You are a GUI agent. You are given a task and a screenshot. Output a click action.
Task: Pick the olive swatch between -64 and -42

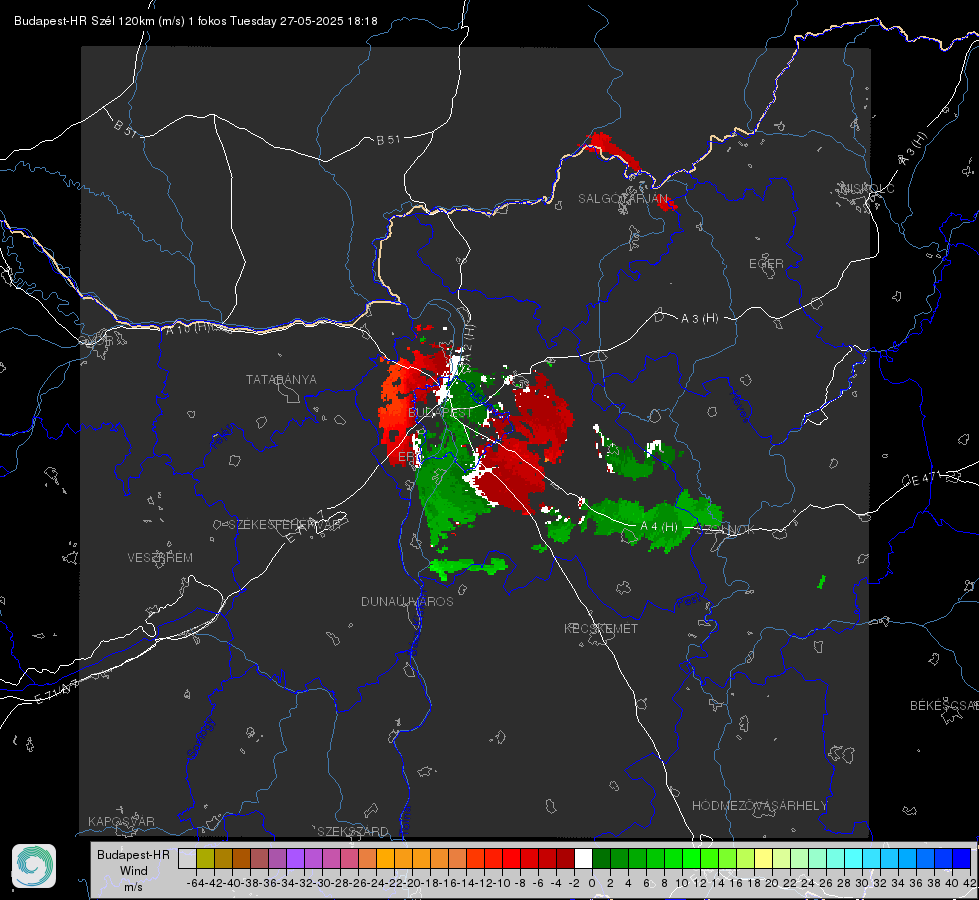pyautogui.click(x=205, y=858)
